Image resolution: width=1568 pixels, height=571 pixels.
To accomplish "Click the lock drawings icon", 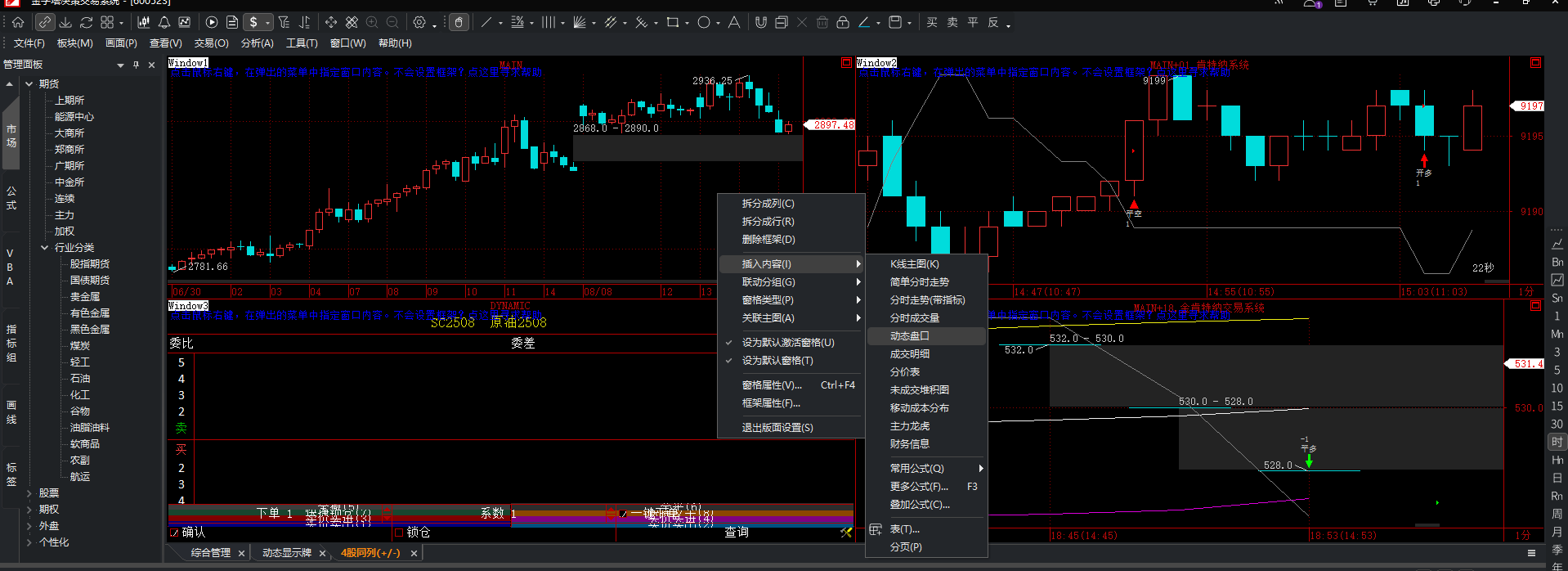I will click(x=843, y=22).
